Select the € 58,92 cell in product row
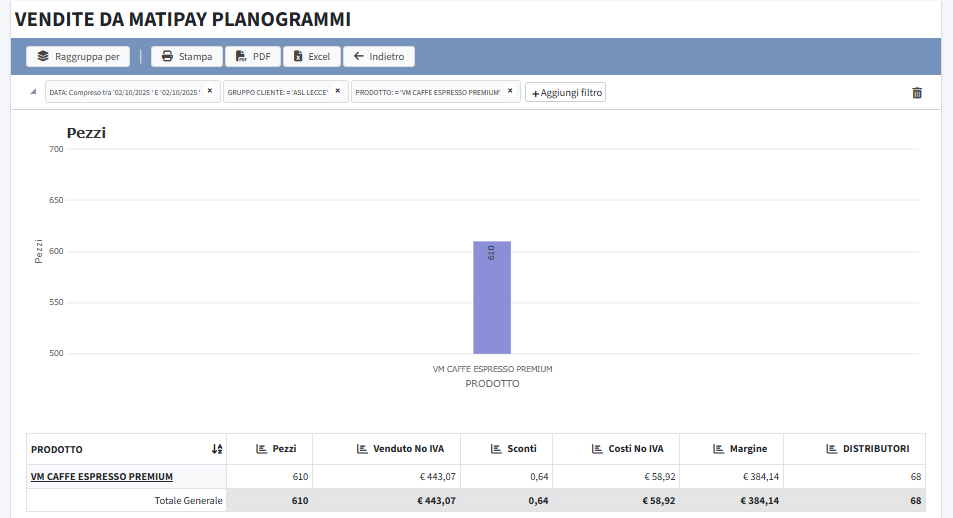Viewport: 953px width, 518px height. [616, 477]
